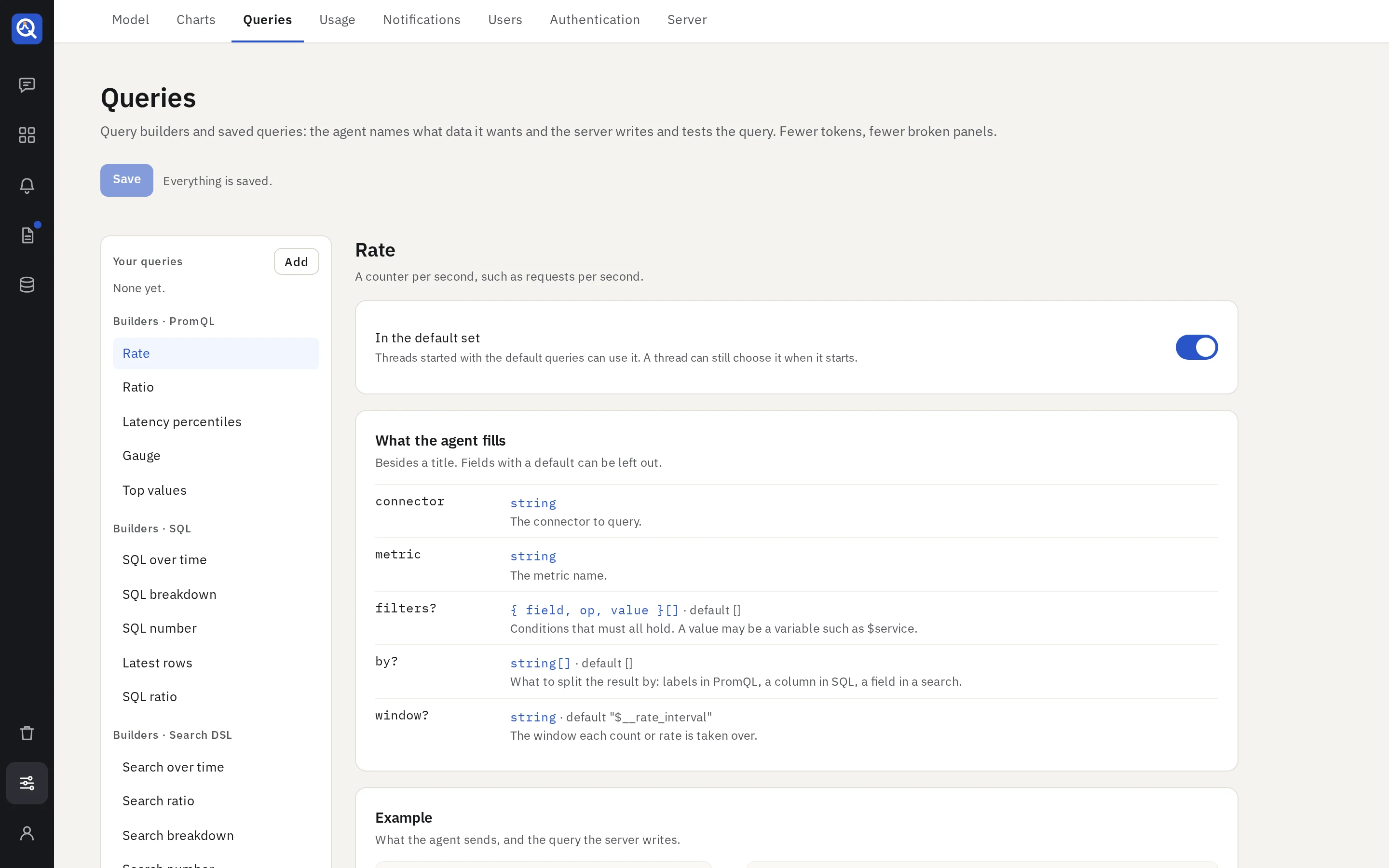Viewport: 1389px width, 868px height.
Task: Select the Gauge builder
Action: click(216, 456)
